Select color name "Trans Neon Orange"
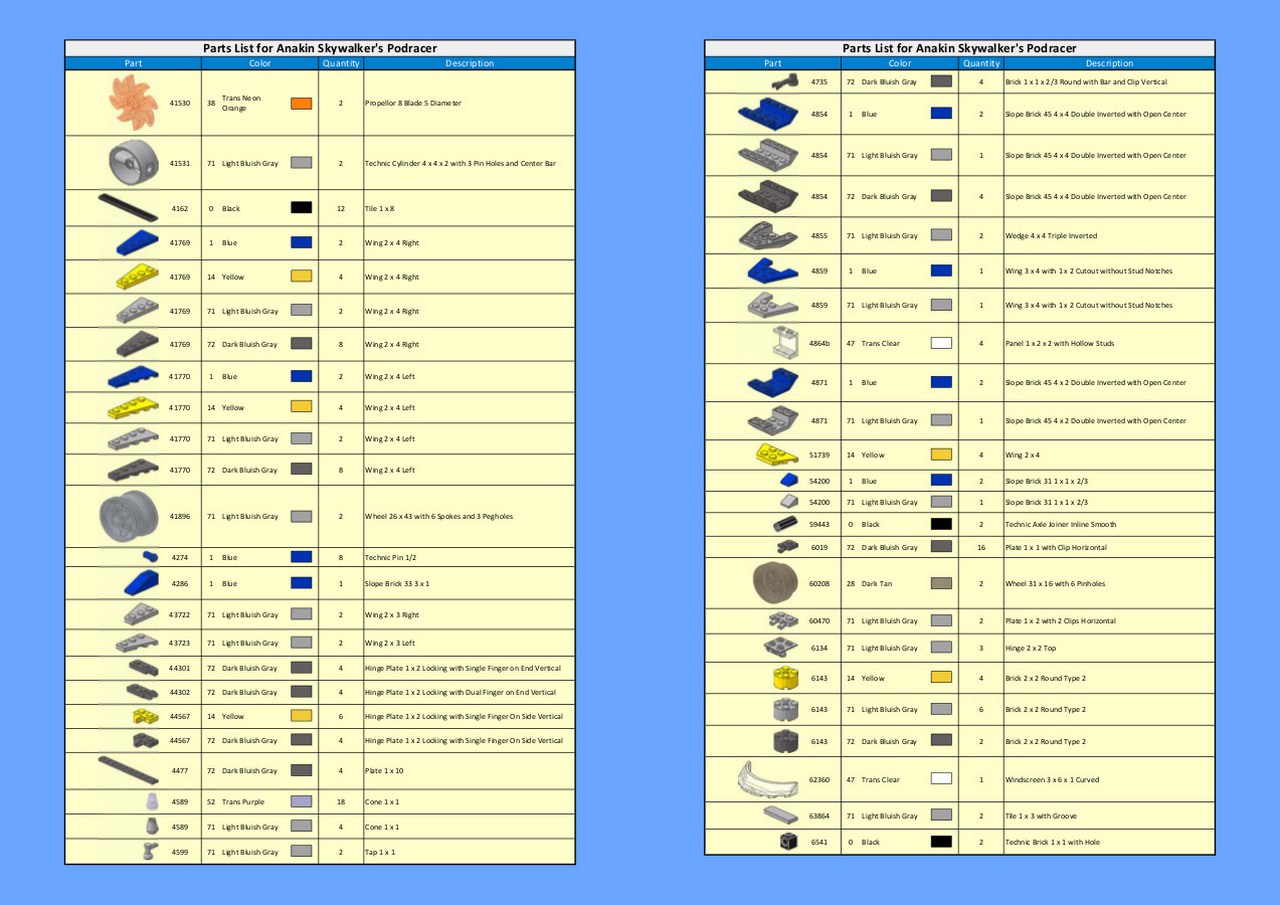 point(242,103)
